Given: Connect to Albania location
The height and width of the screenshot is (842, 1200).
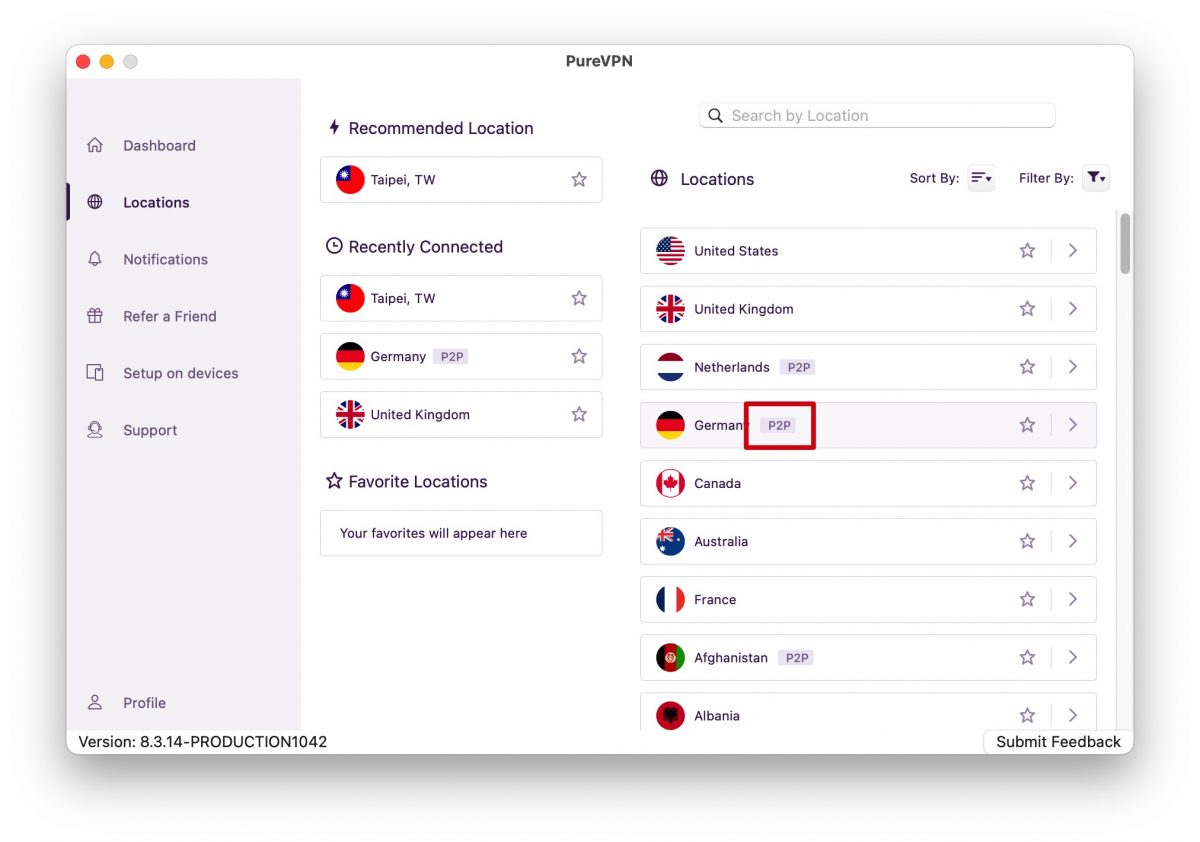Looking at the screenshot, I should click(868, 711).
